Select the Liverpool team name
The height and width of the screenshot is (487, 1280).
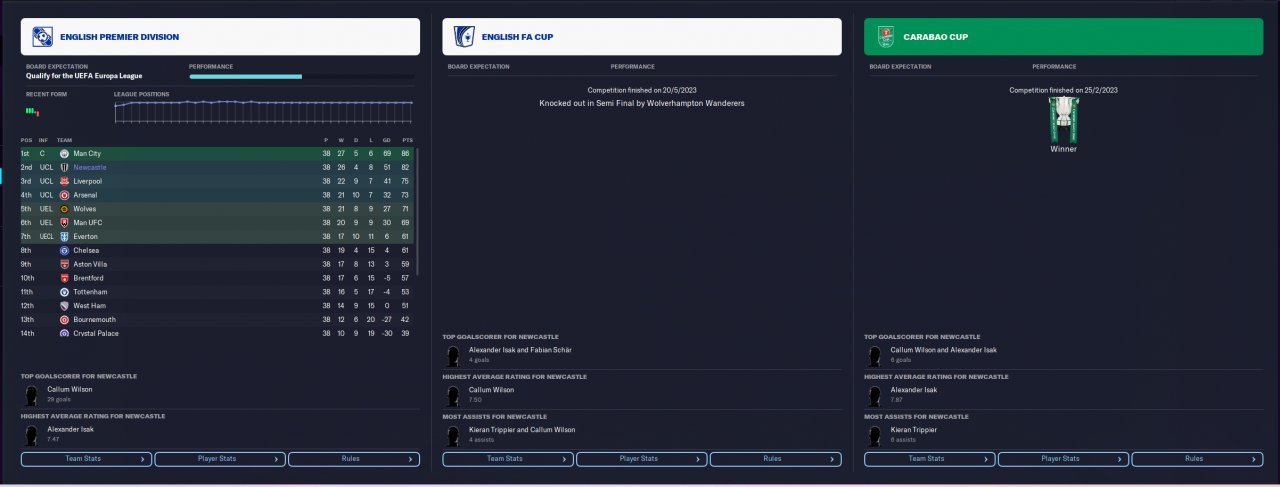tap(88, 182)
